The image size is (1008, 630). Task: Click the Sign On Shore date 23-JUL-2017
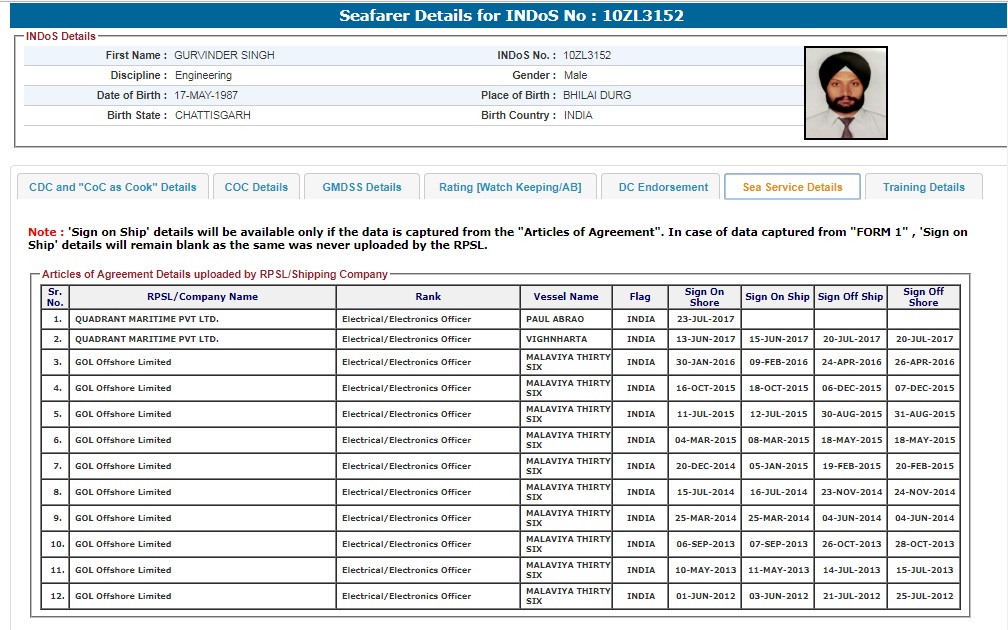click(x=704, y=319)
